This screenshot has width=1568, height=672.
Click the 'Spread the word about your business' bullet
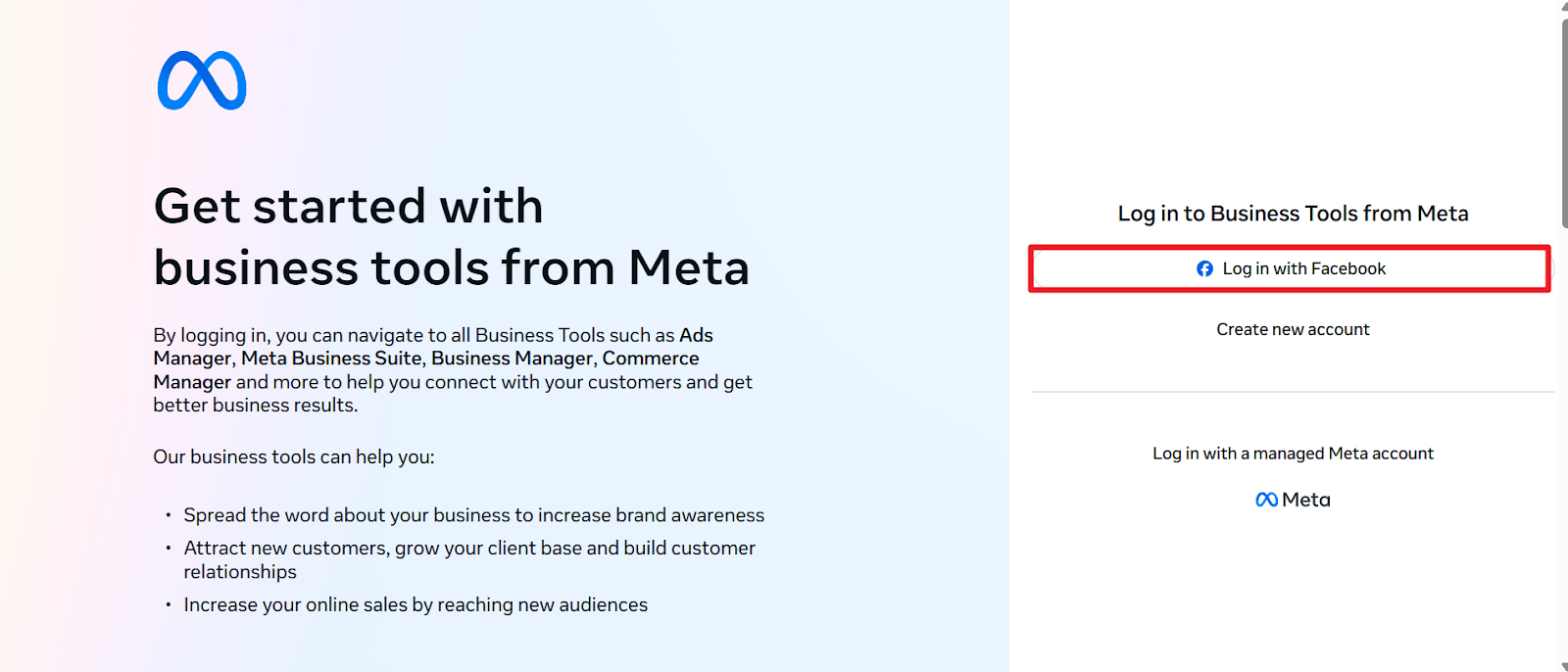pos(473,515)
